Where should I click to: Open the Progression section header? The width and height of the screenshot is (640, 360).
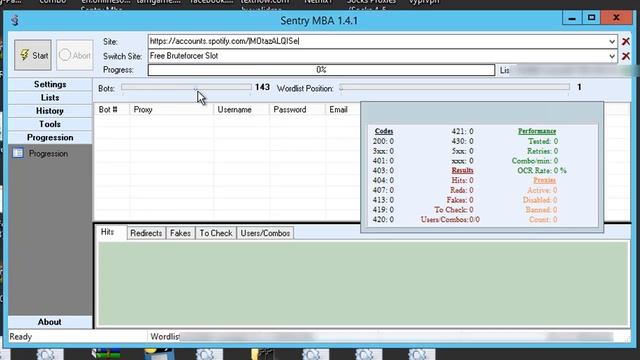pyautogui.click(x=50, y=138)
